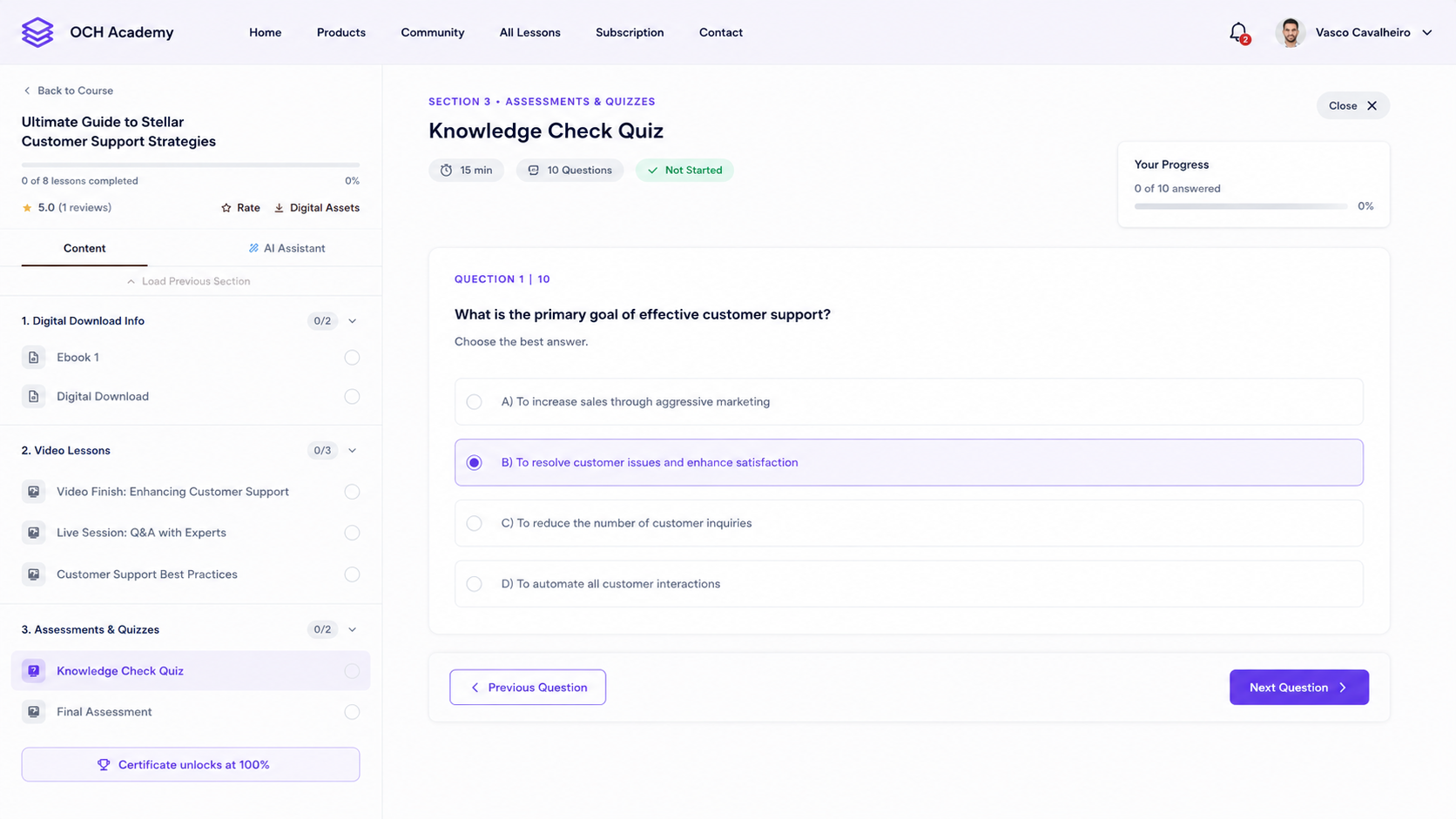Mark Digital Download lesson complete circle
The image size is (1456, 819).
352,397
